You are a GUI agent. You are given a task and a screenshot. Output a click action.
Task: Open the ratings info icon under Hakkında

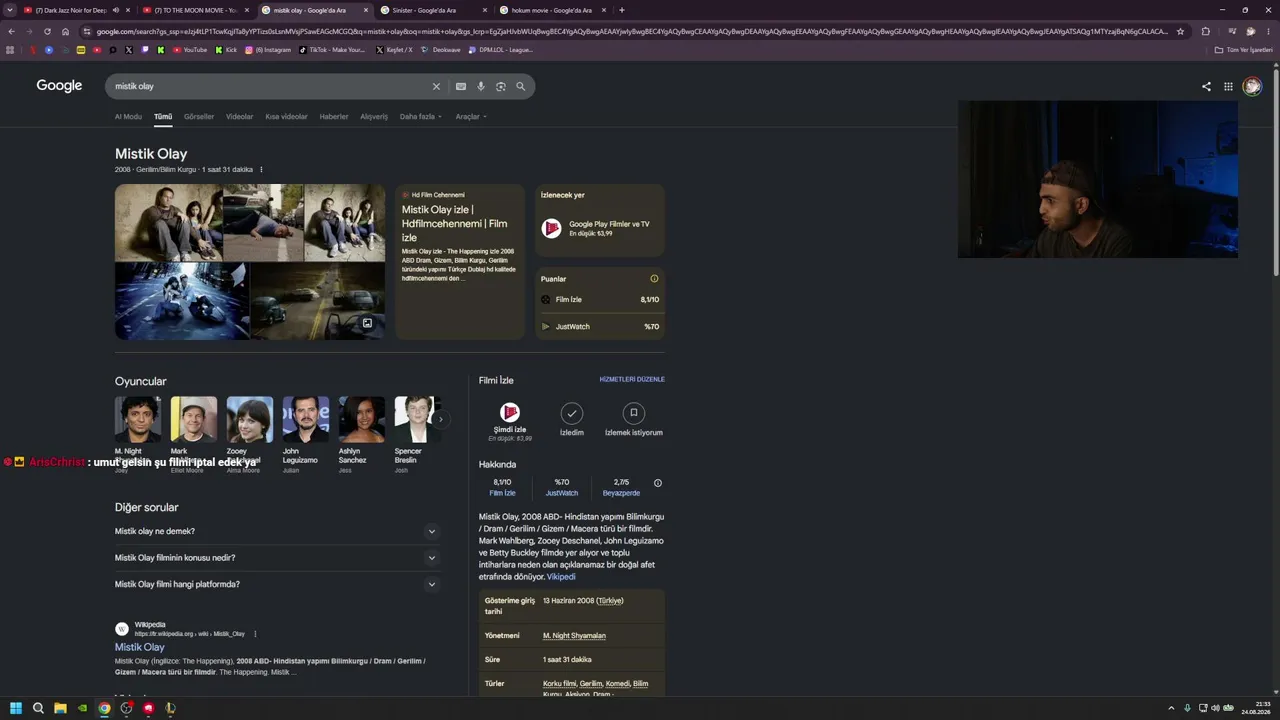point(658,483)
